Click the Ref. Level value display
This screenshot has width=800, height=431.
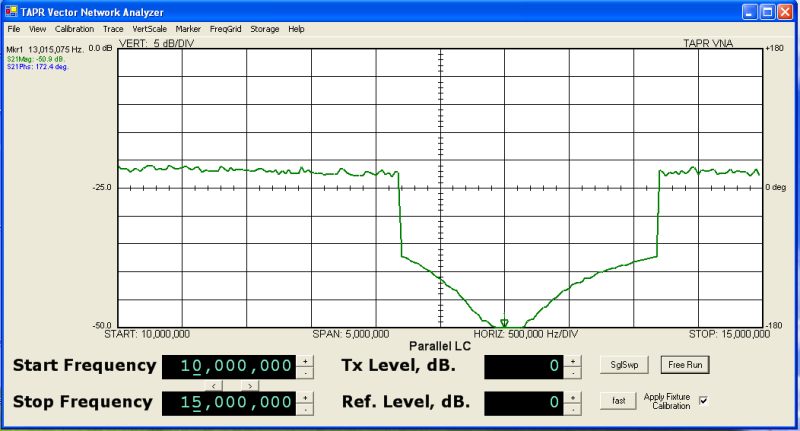coord(523,403)
